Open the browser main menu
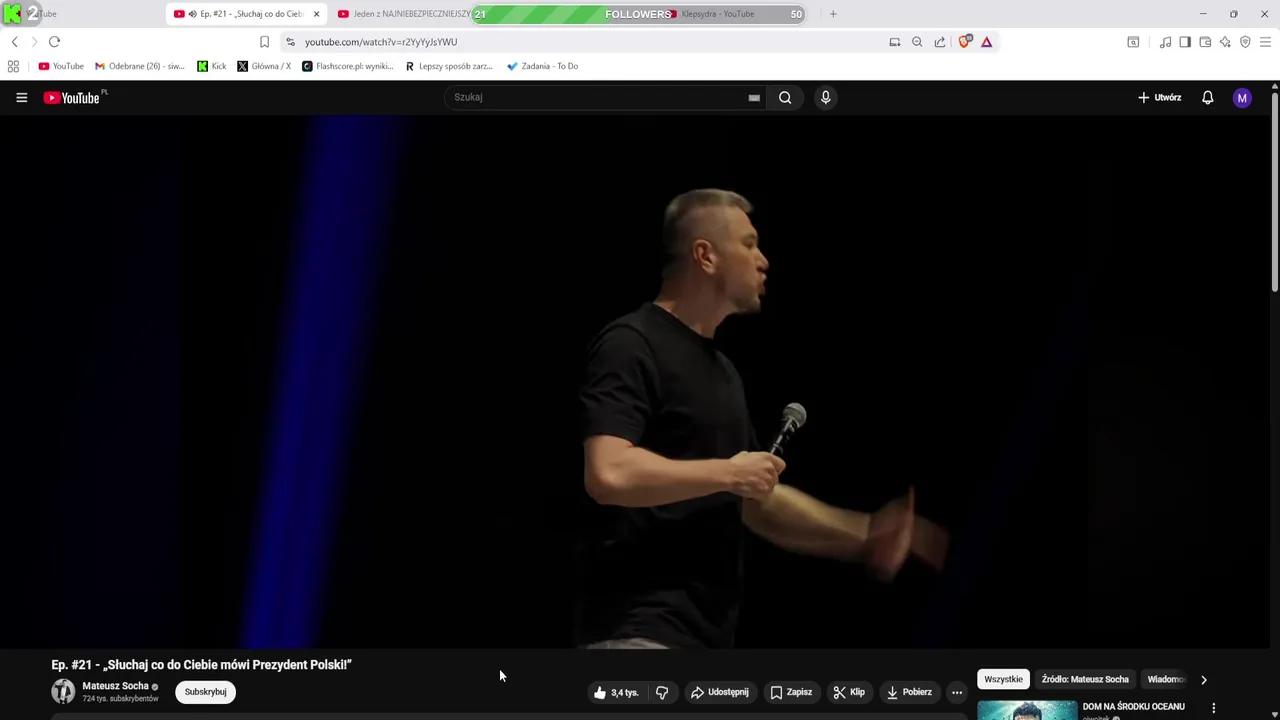 [1265, 42]
